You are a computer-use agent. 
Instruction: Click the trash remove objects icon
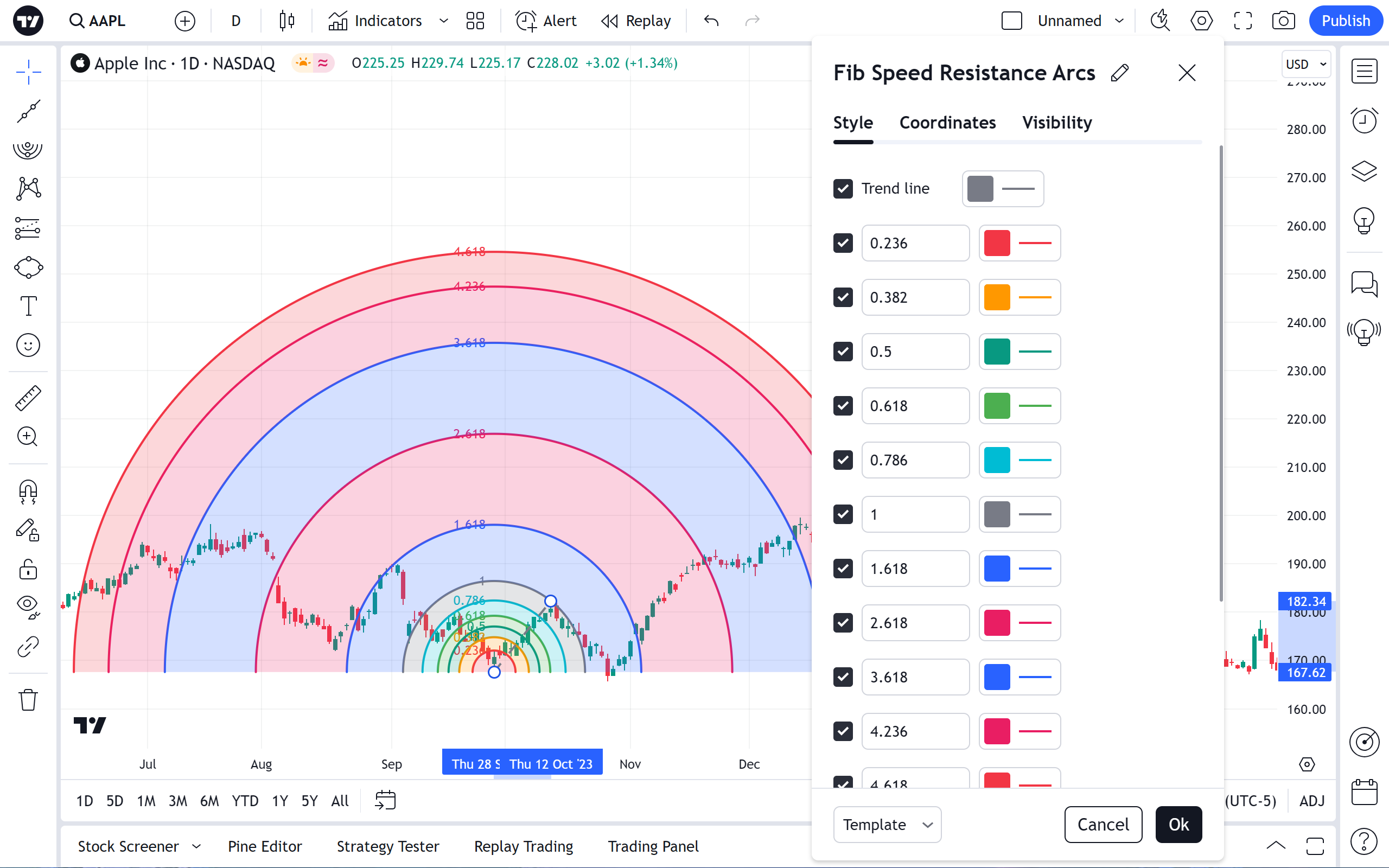coord(28,700)
